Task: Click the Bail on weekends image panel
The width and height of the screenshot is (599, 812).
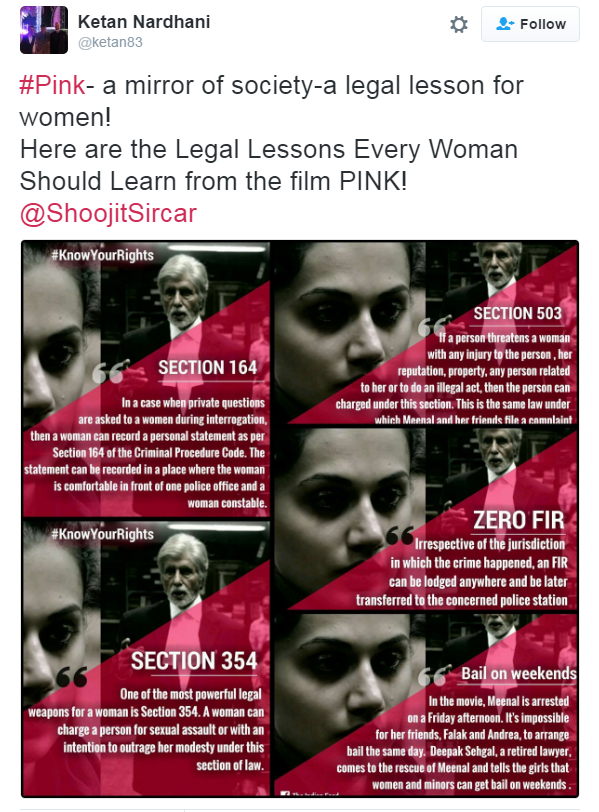Action: (x=426, y=704)
